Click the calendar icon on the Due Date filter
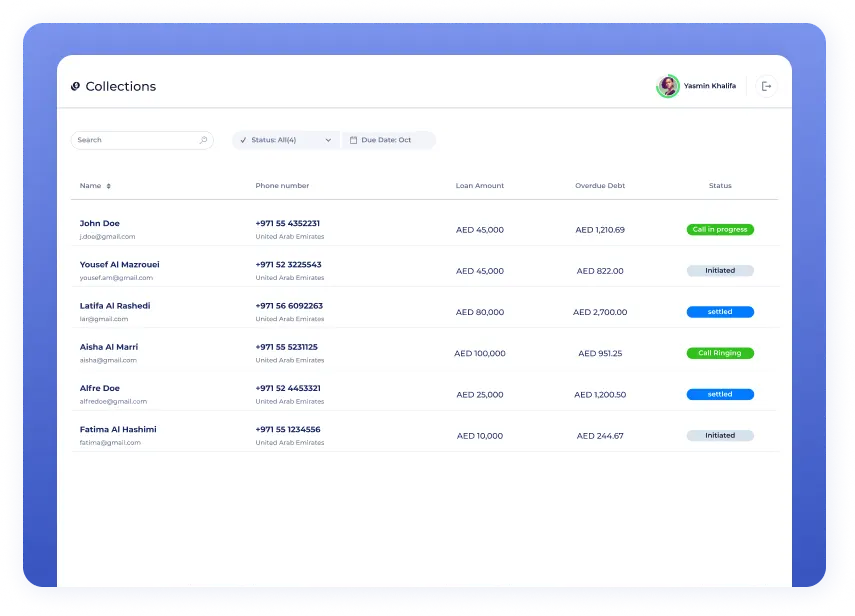This screenshot has height=616, width=855. [352, 140]
